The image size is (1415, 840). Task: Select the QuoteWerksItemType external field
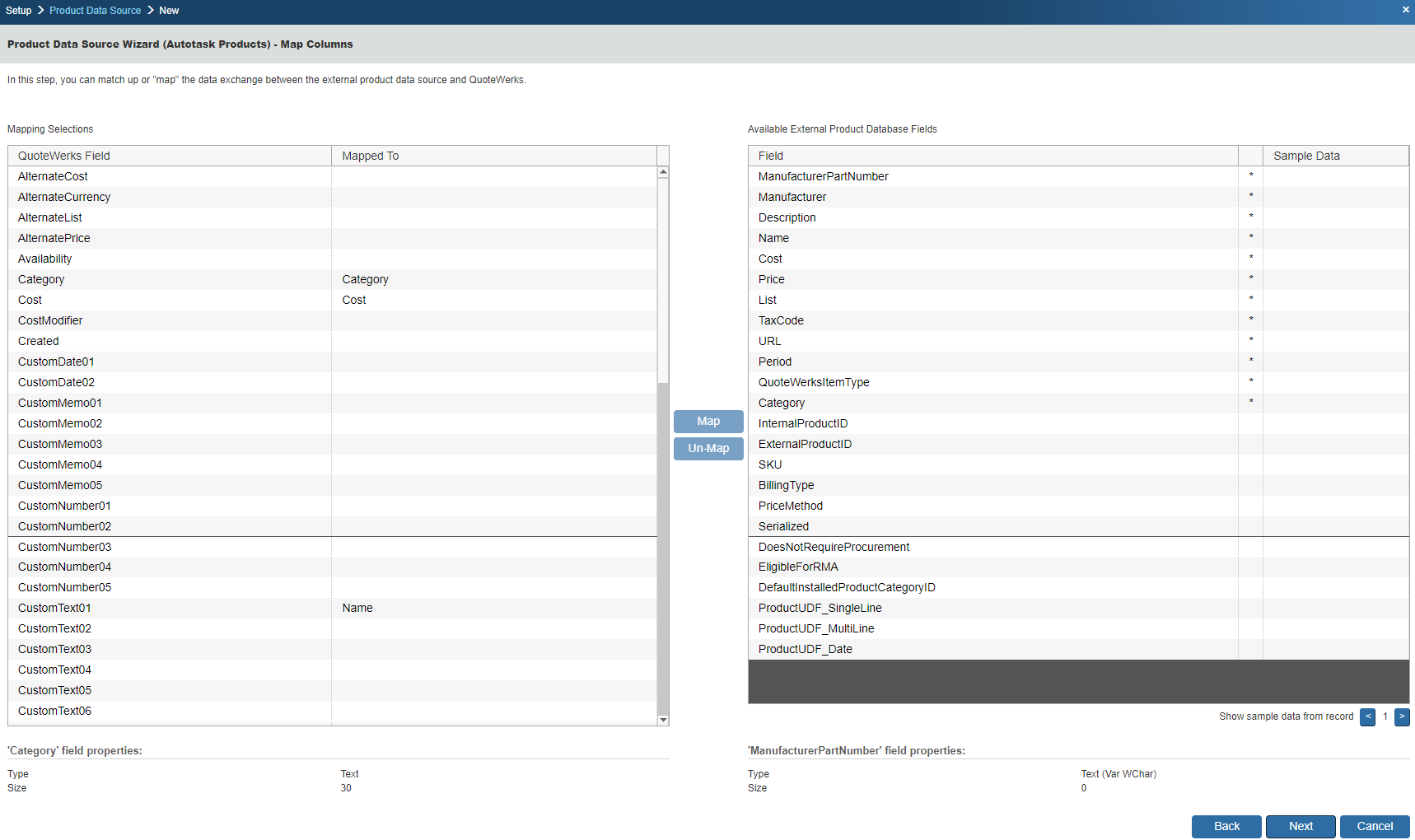pyautogui.click(x=813, y=382)
